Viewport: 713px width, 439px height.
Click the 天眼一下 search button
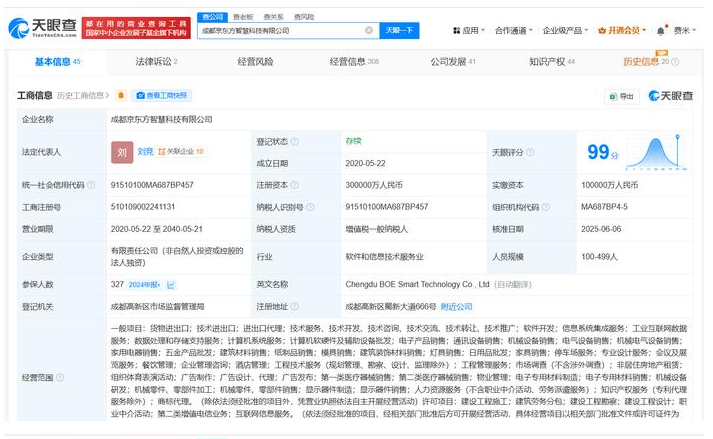click(x=399, y=30)
